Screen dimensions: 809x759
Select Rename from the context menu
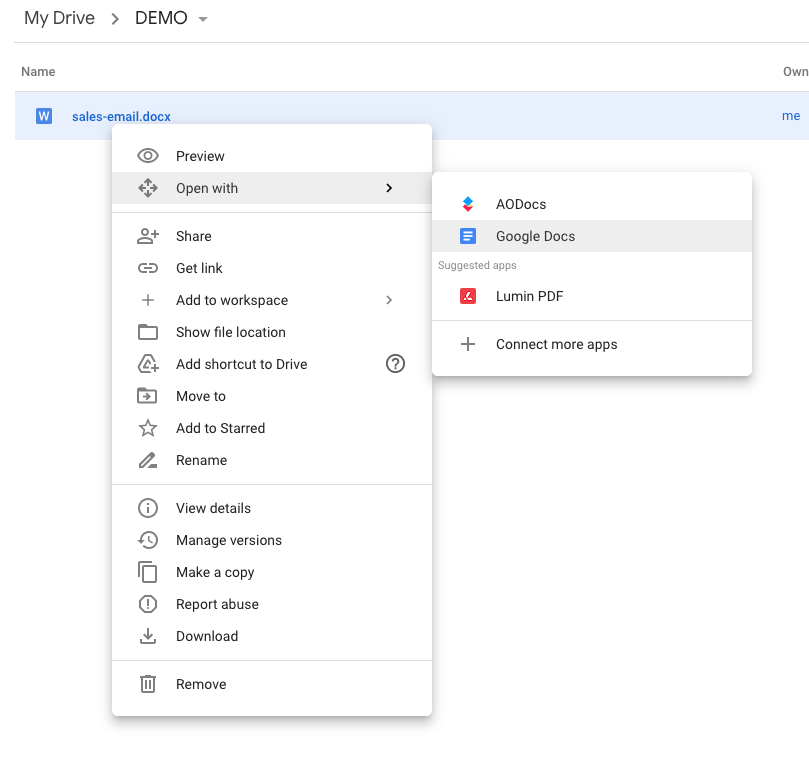tap(203, 460)
